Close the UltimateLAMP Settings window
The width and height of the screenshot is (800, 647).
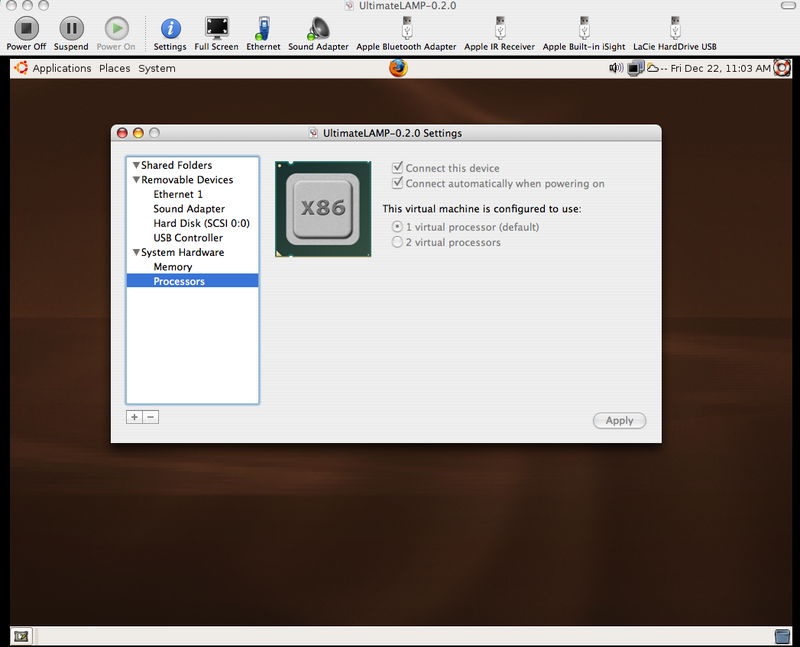[x=122, y=133]
